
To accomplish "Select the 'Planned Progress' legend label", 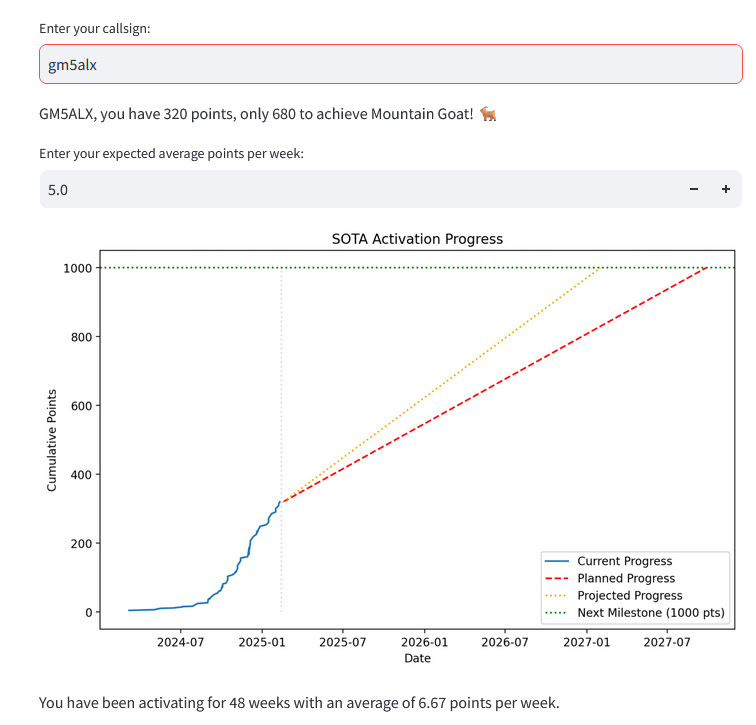I will click(x=626, y=578).
